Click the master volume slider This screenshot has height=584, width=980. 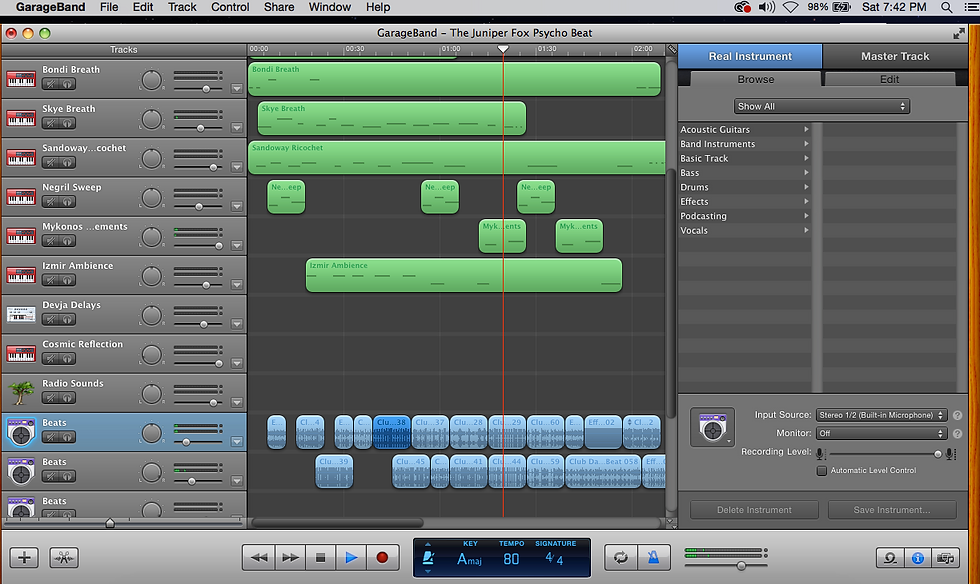[x=725, y=566]
